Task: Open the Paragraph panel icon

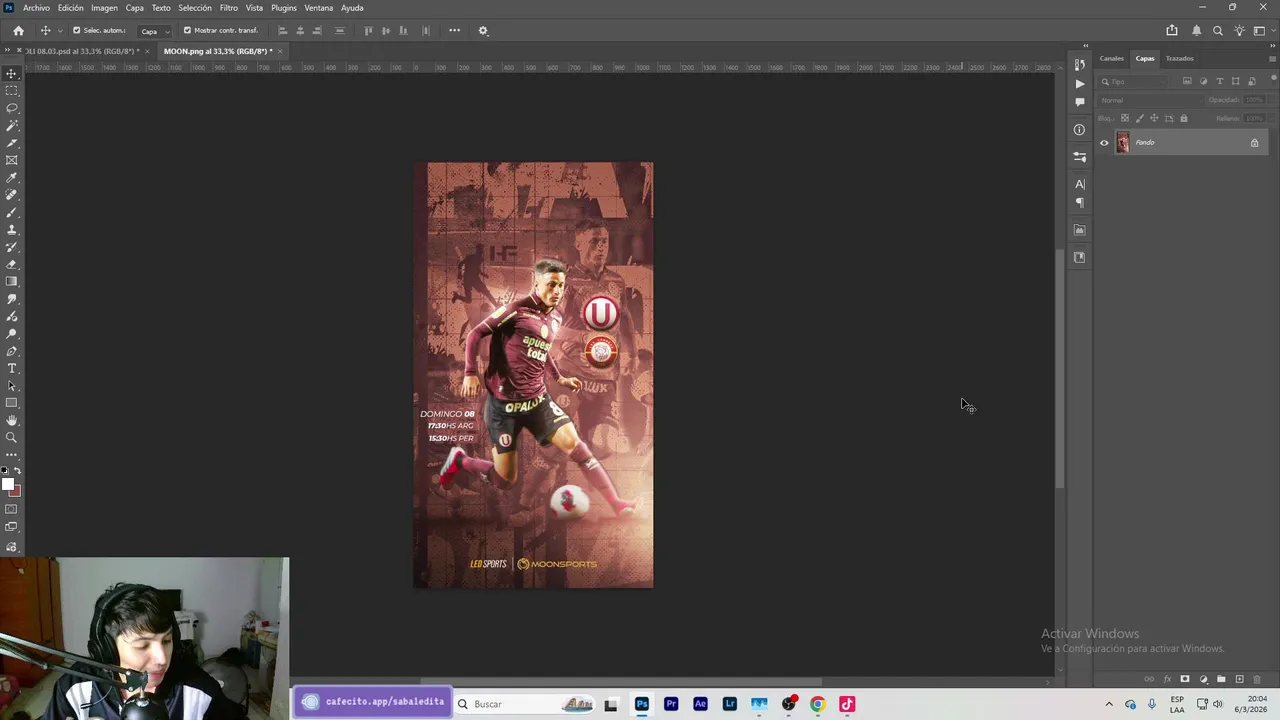Action: 1079,203
